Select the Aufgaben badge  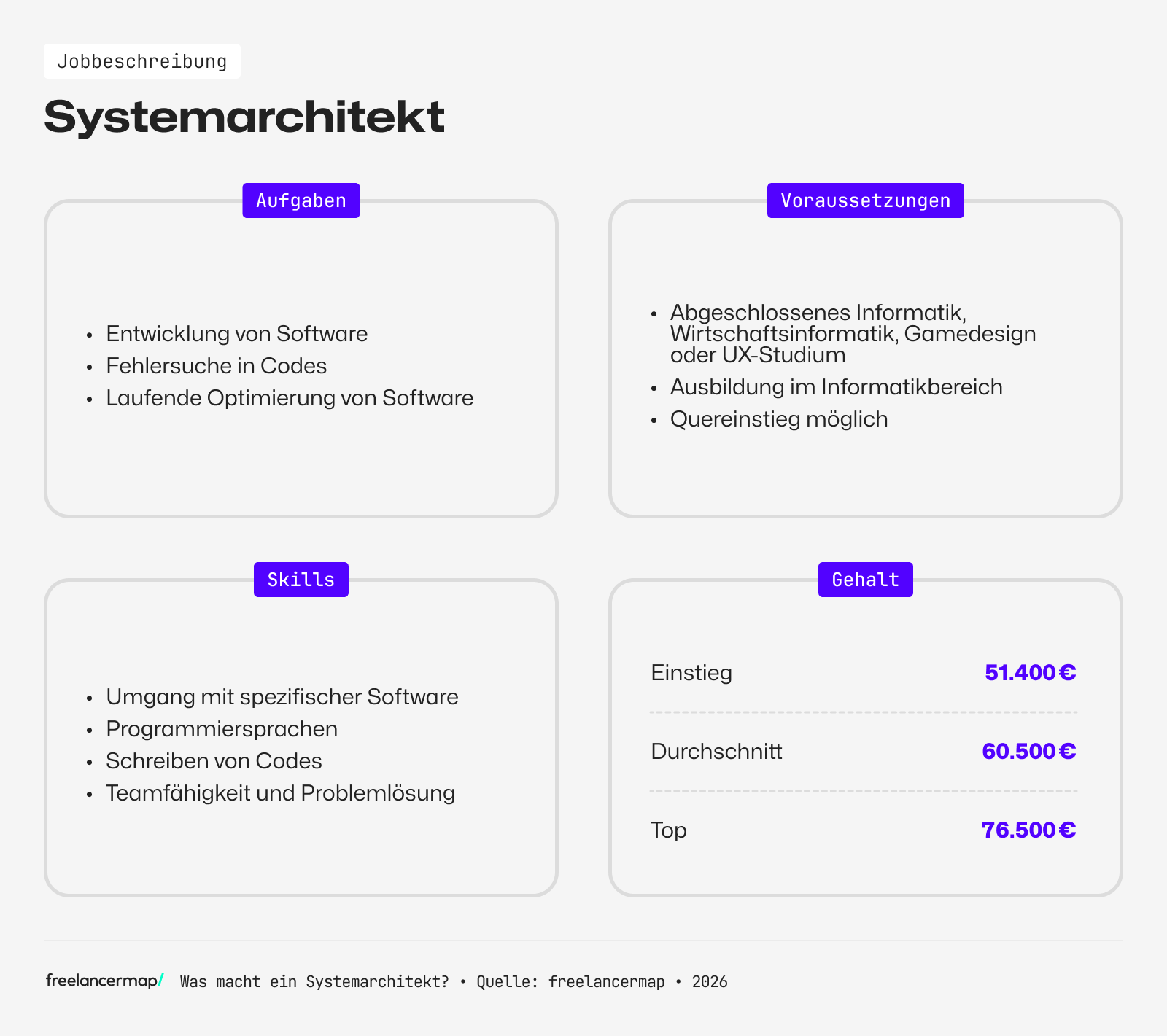[301, 200]
